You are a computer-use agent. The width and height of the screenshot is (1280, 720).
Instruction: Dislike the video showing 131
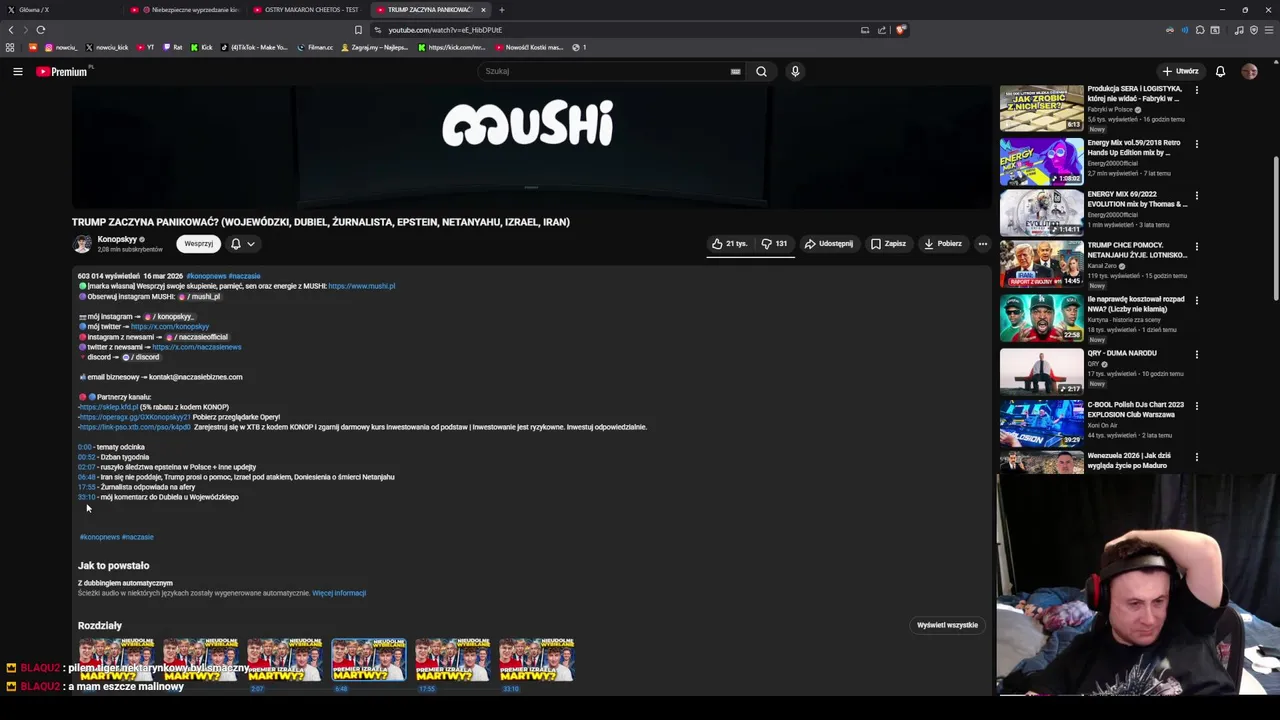click(774, 244)
